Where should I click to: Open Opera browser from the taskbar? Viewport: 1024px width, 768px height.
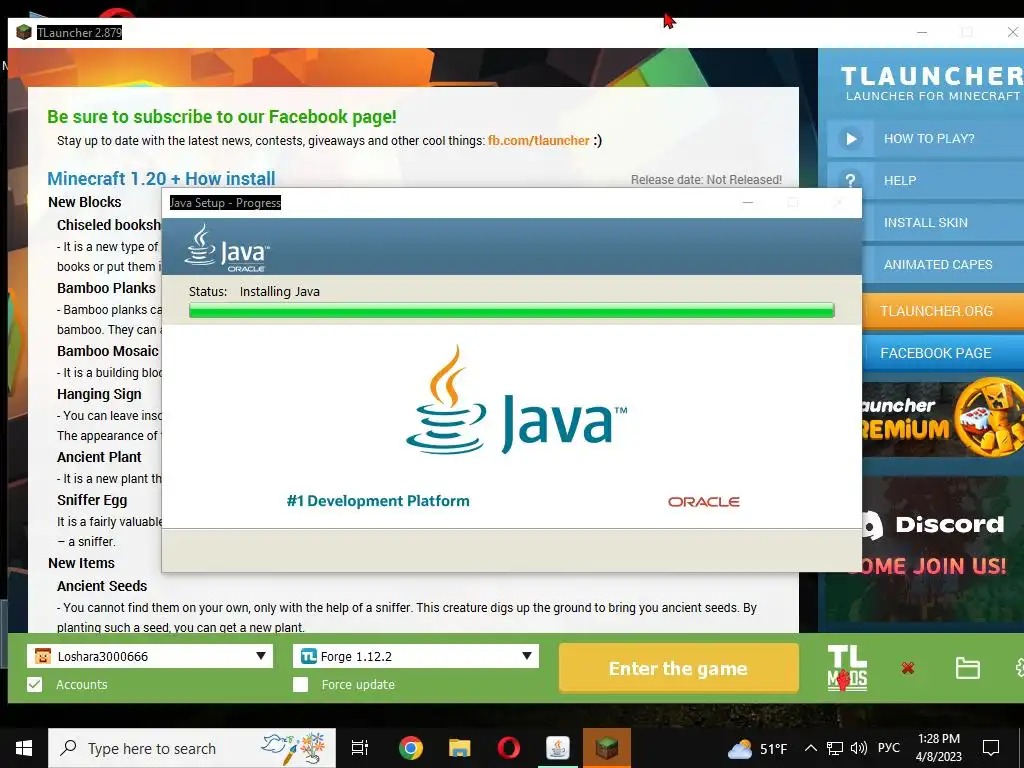point(509,748)
